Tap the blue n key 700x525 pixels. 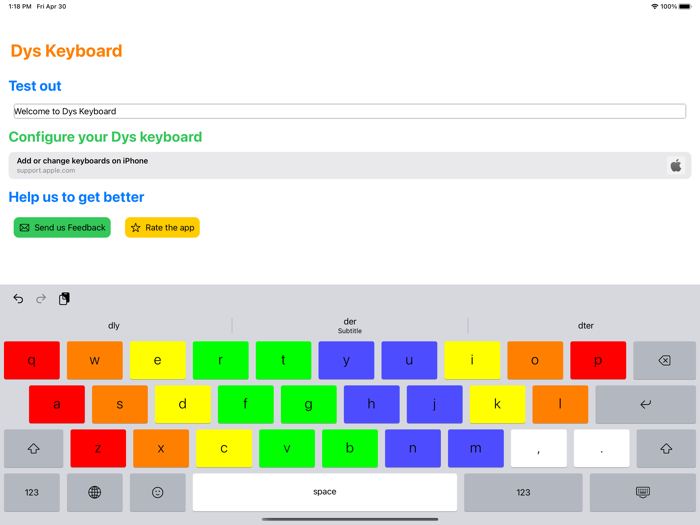pyautogui.click(x=413, y=449)
